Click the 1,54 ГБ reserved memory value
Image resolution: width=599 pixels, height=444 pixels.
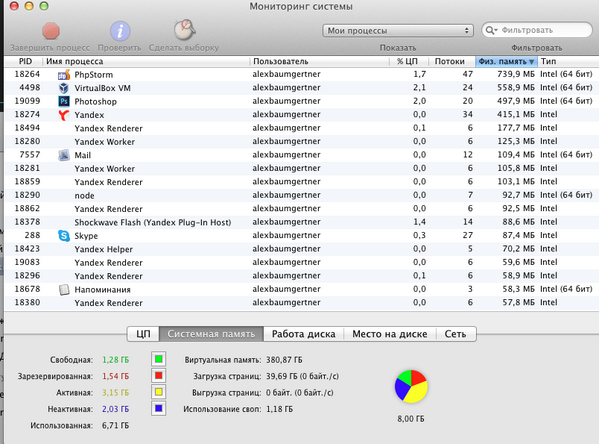[x=115, y=376]
